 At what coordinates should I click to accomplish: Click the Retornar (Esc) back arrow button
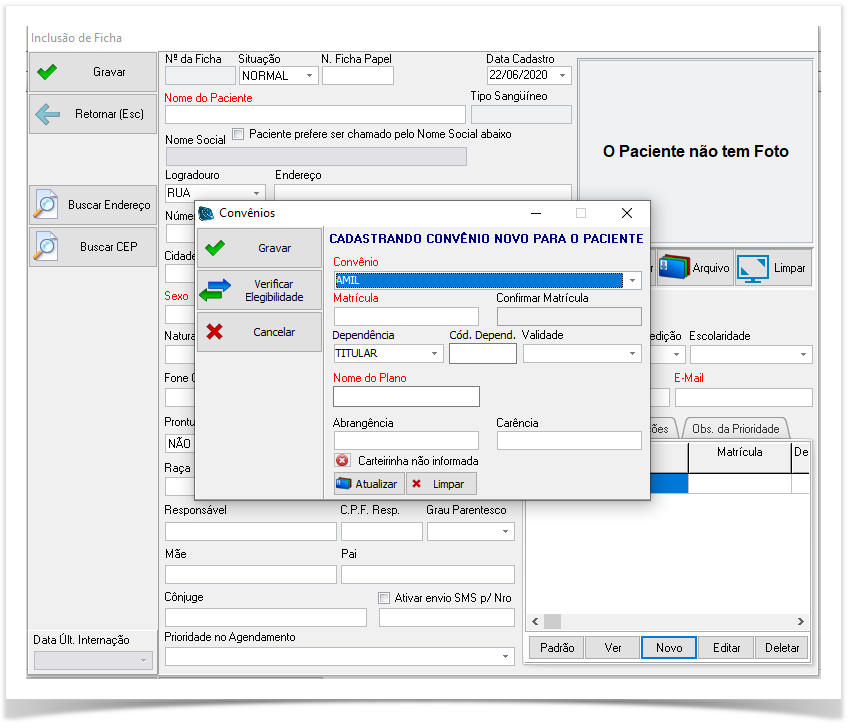(x=93, y=114)
